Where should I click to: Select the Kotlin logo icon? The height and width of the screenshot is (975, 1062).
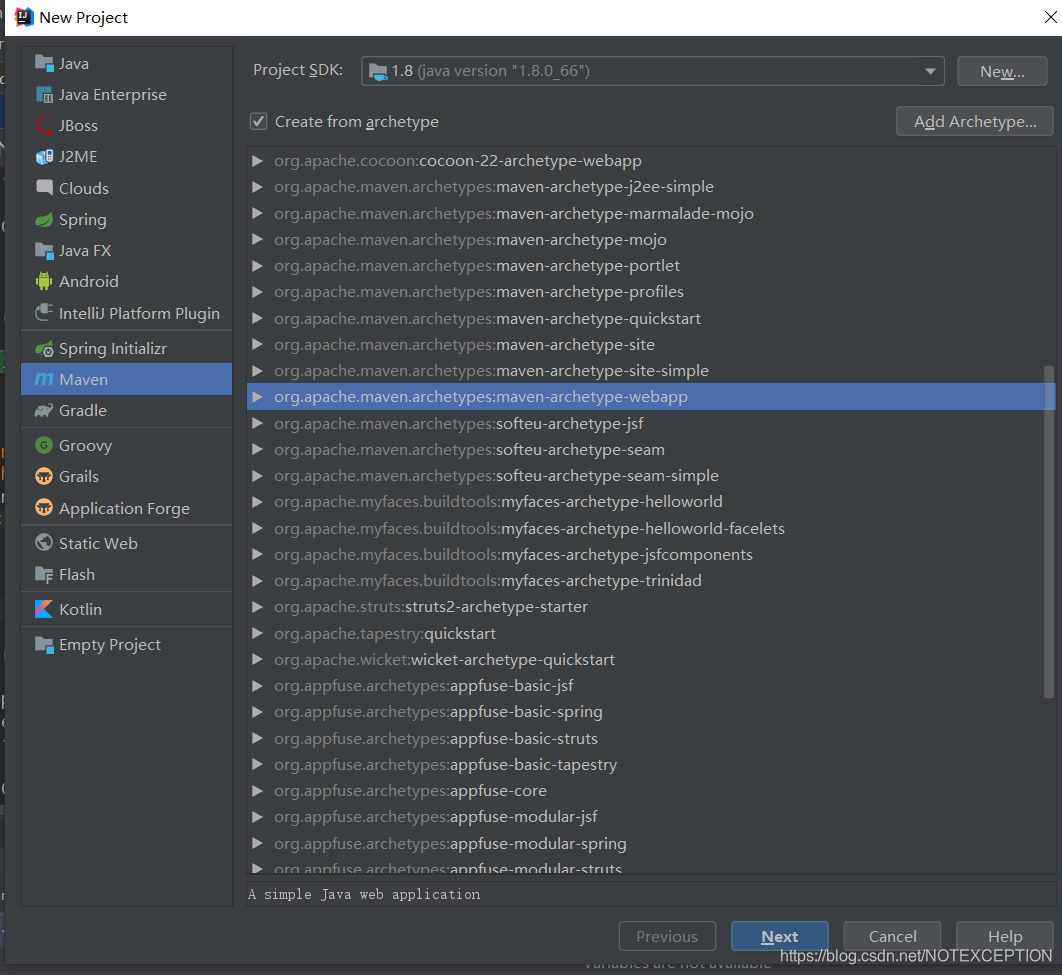[x=44, y=609]
